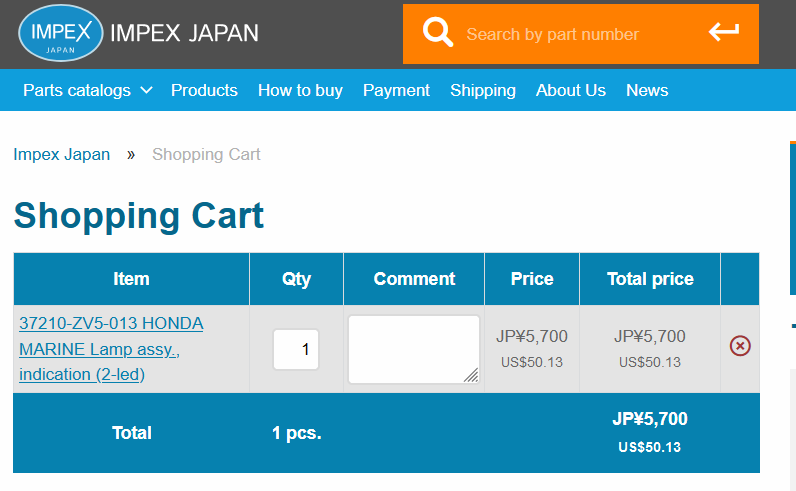This screenshot has width=796, height=491.
Task: Click the IMPEX JAPAN header title text
Action: tap(184, 34)
